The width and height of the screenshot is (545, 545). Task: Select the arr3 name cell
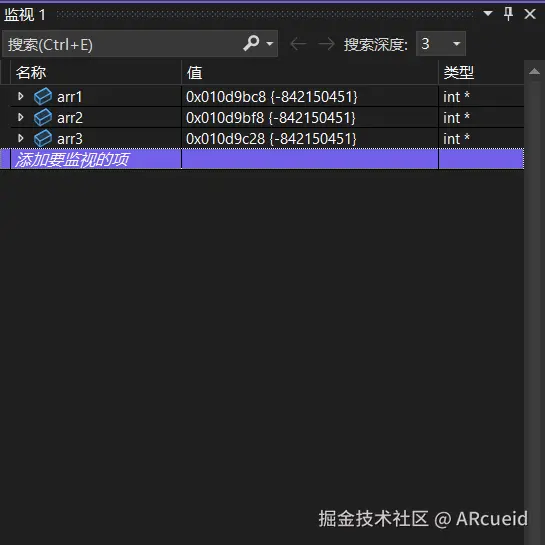(x=96, y=138)
